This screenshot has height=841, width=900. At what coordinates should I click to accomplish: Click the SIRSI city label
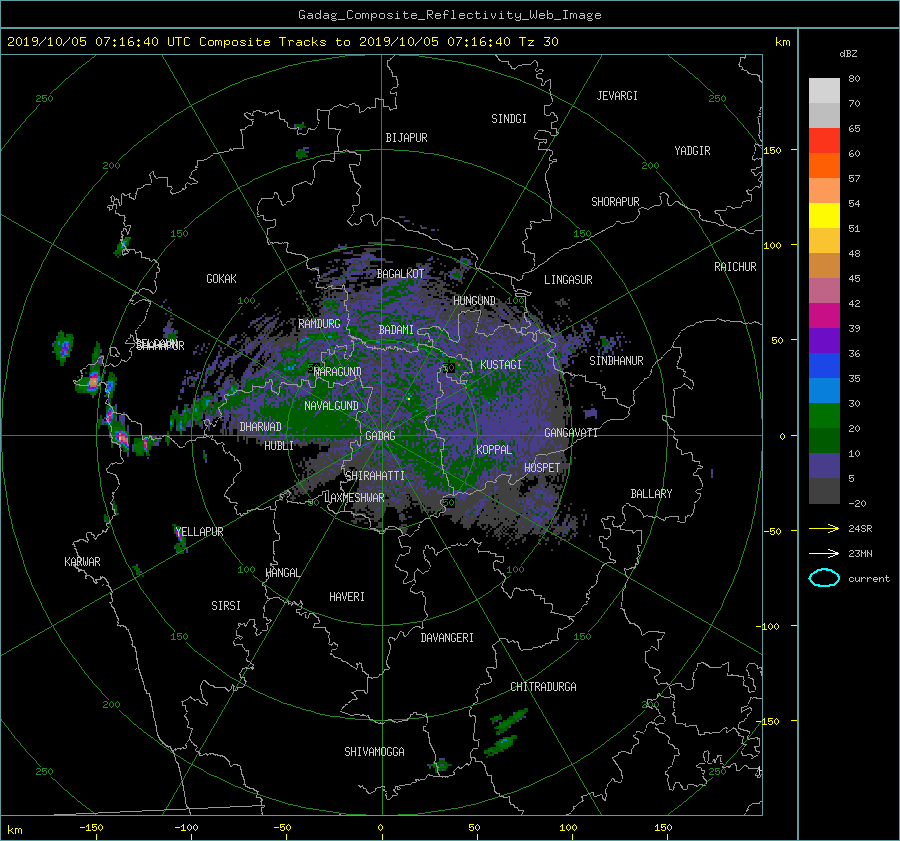[x=226, y=606]
